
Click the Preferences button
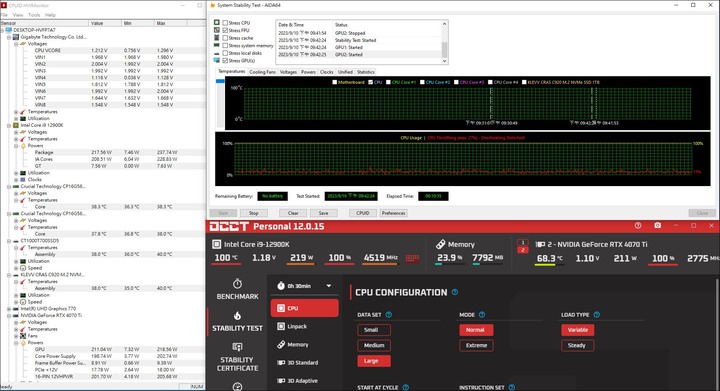[394, 213]
